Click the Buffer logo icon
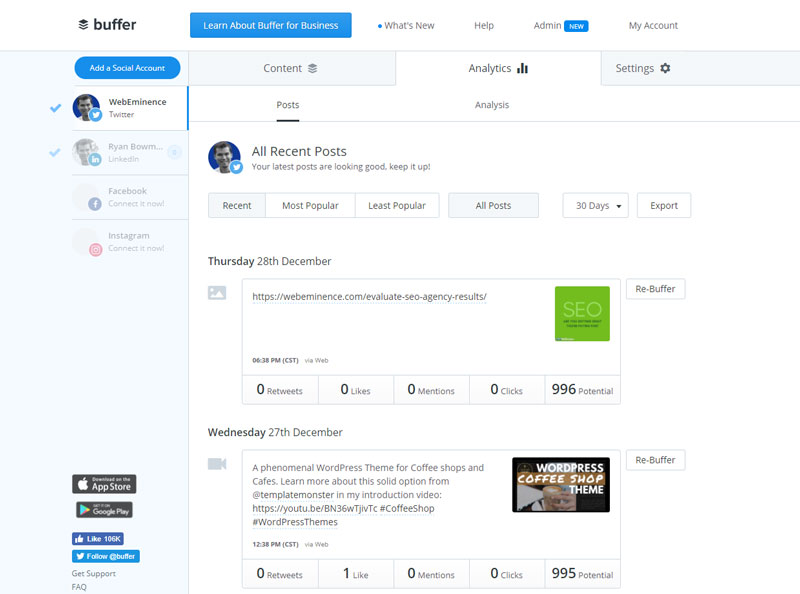800x594 pixels. point(83,24)
